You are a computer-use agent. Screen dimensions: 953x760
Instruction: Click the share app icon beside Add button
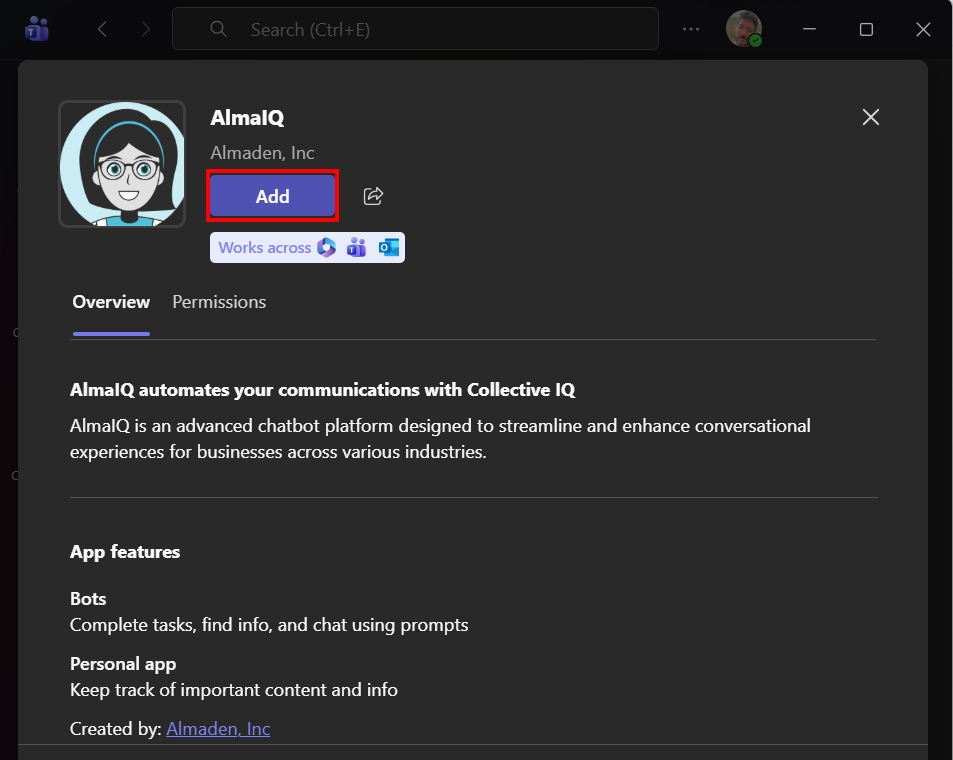pyautogui.click(x=373, y=196)
